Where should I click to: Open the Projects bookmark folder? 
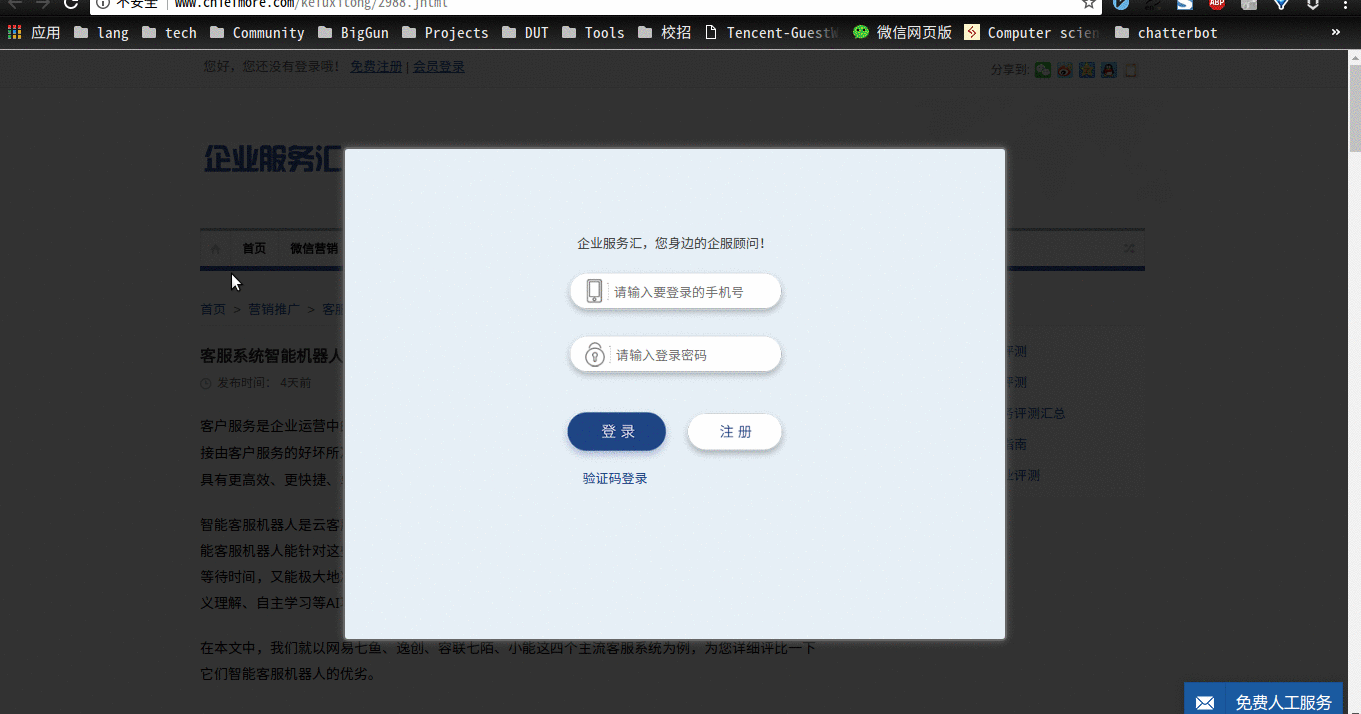[x=445, y=33]
